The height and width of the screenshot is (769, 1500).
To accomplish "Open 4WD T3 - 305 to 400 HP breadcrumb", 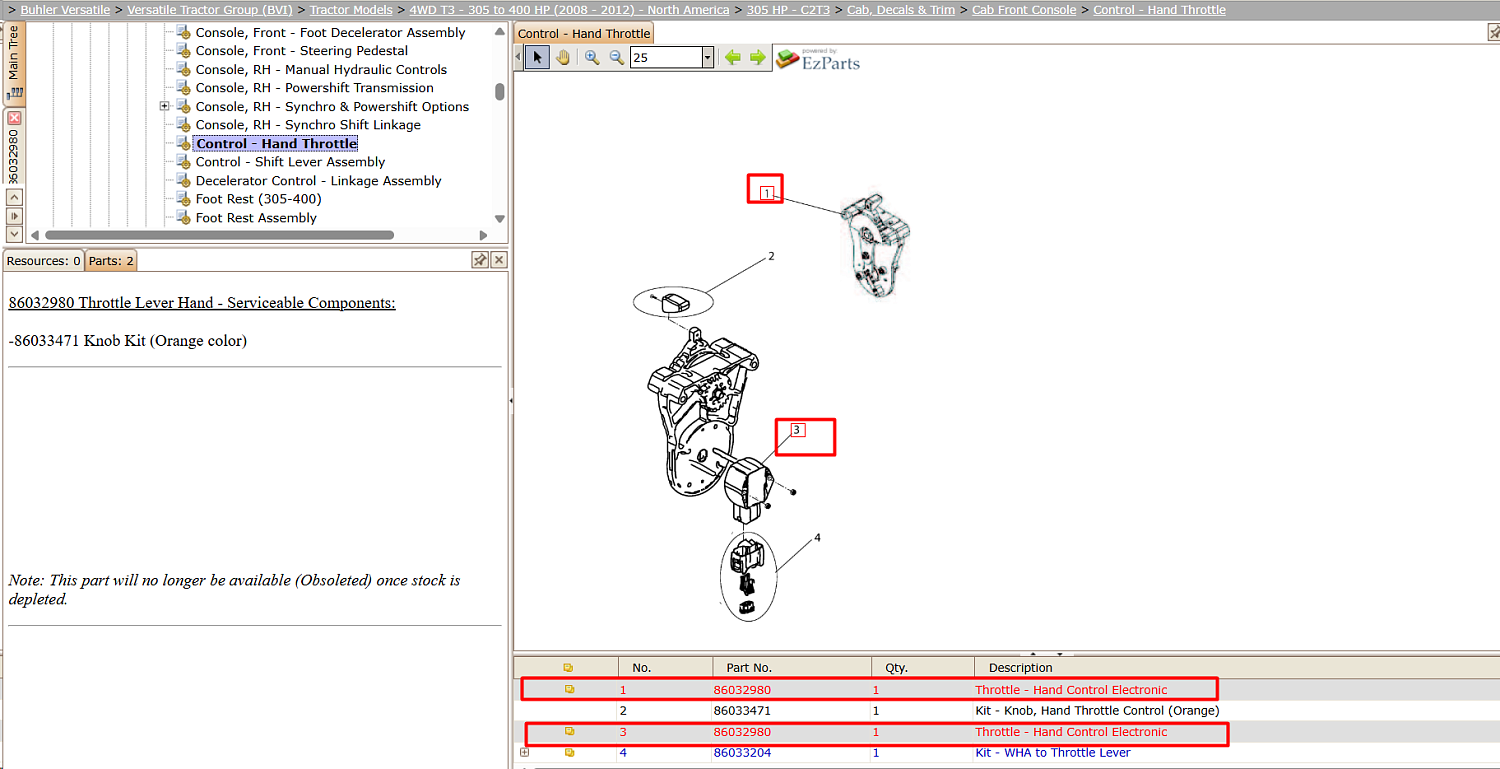I will click(x=569, y=10).
